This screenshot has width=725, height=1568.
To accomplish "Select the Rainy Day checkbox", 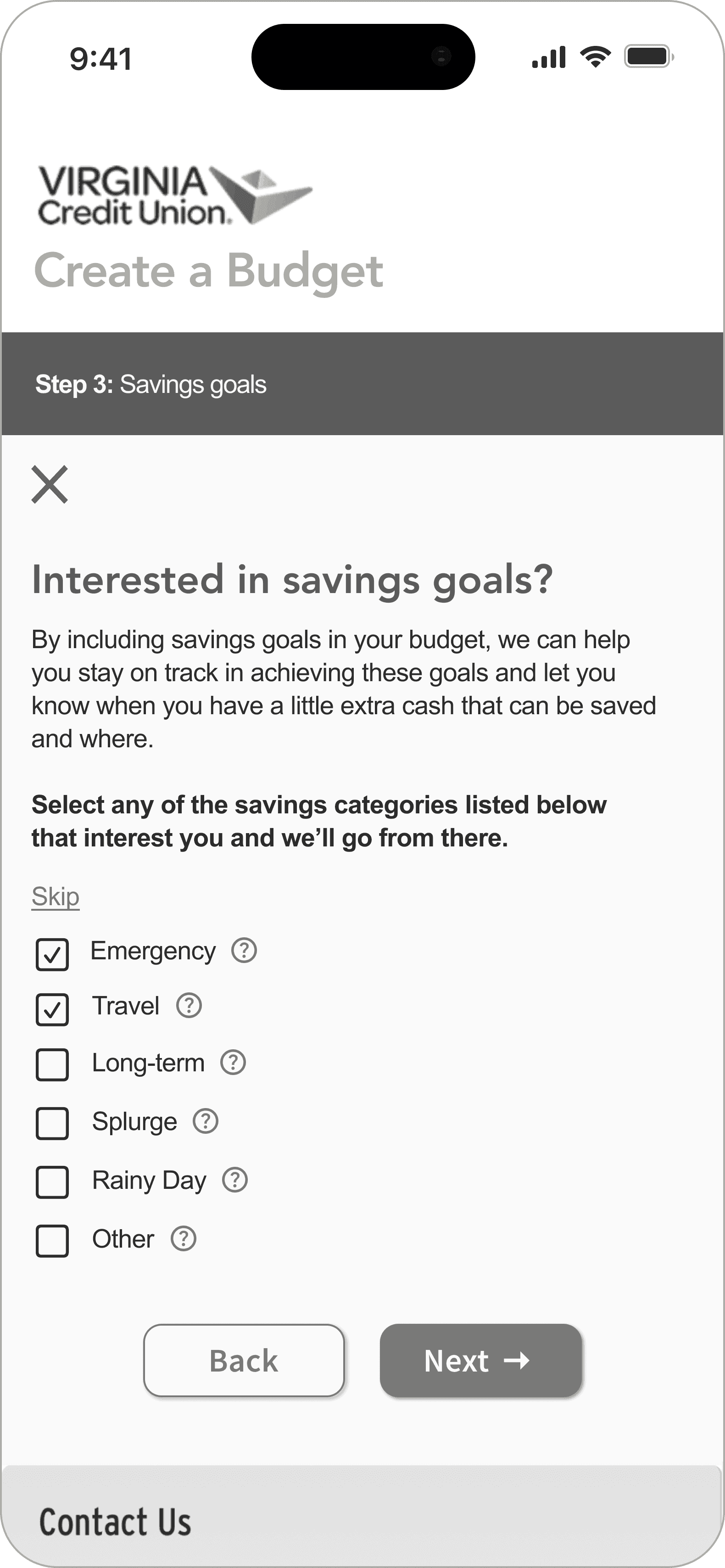I will point(52,1182).
